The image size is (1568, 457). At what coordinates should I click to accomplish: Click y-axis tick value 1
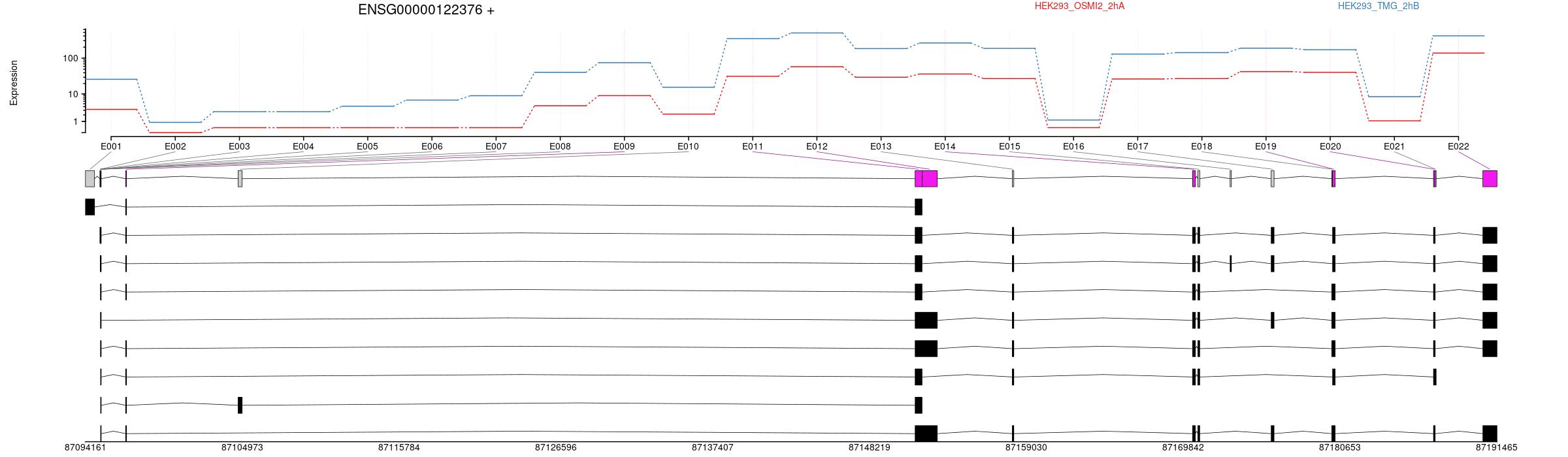75,121
